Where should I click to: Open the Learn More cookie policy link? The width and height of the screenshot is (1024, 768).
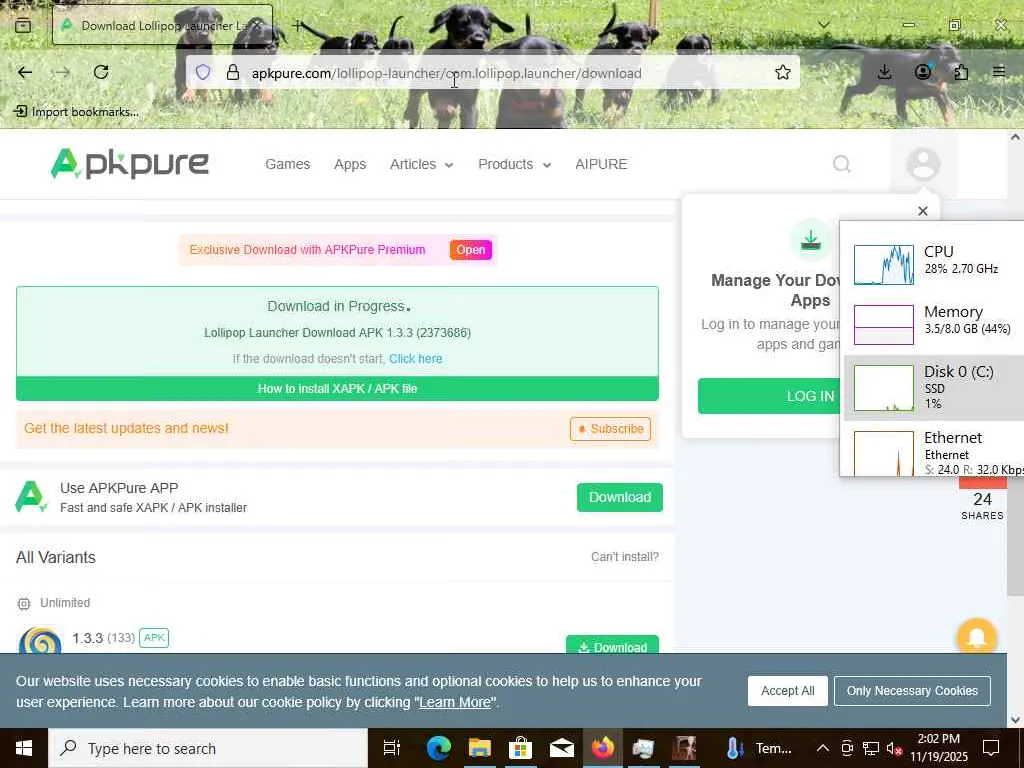tap(455, 703)
